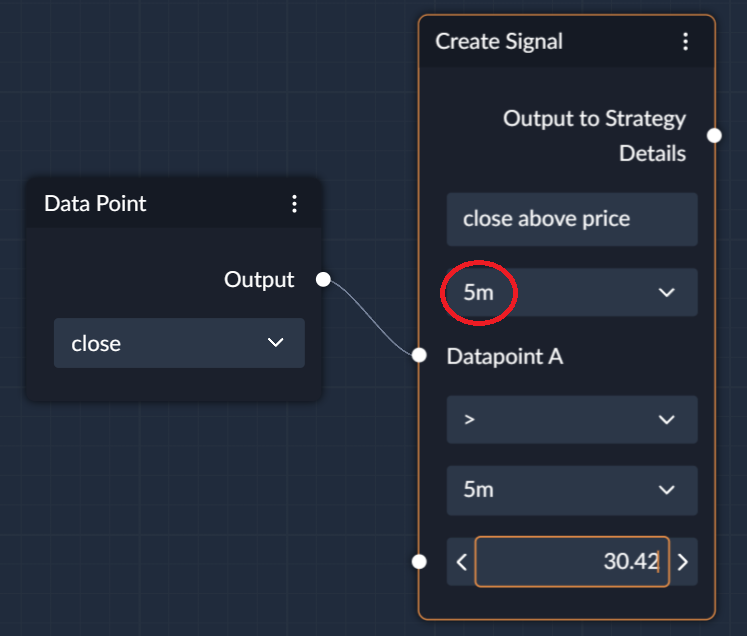Select the Datapoint A input connector
747x636 pixels.
(x=419, y=355)
